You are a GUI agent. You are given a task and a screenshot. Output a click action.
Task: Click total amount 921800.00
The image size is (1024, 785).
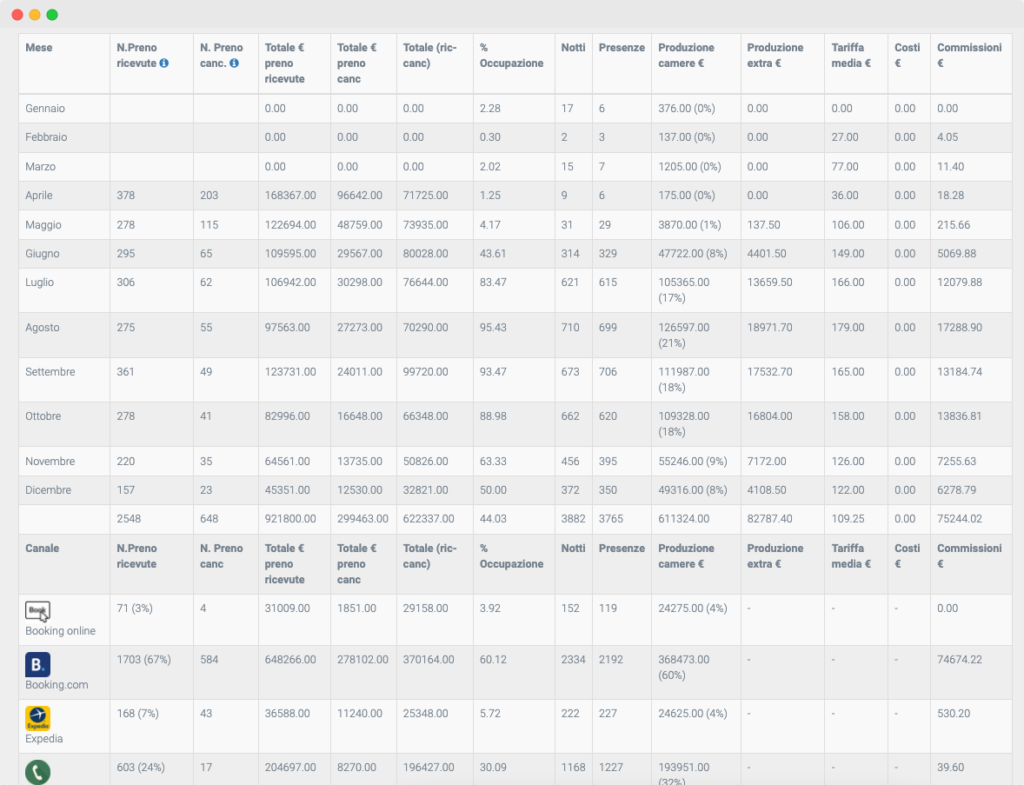(291, 519)
